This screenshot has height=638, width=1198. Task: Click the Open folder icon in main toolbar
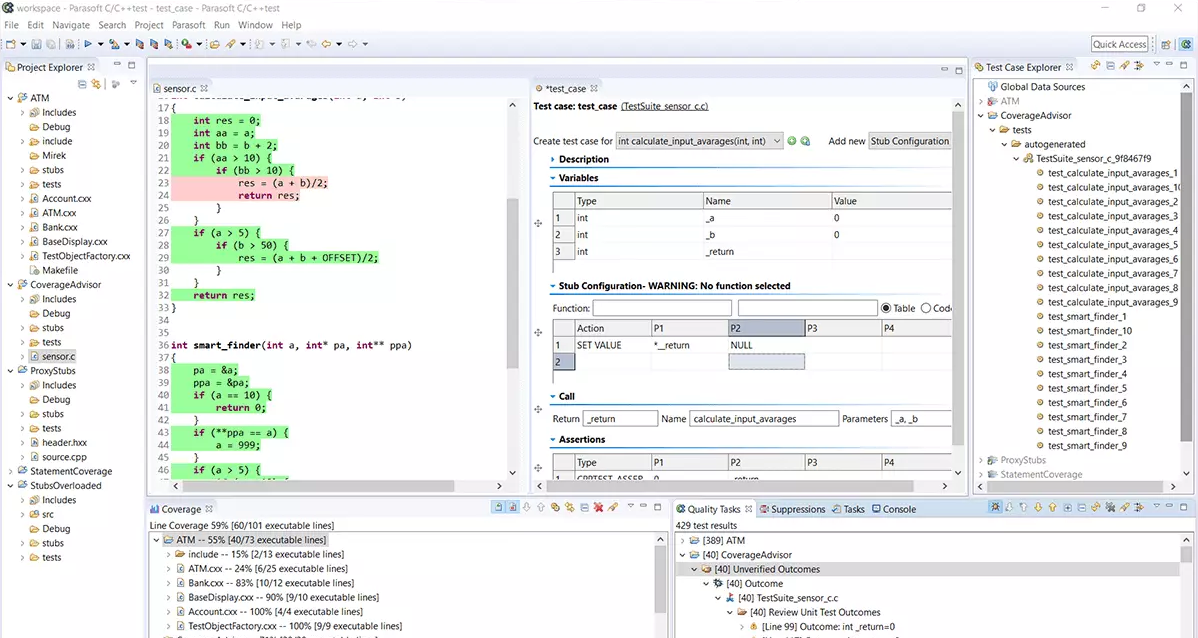[x=215, y=44]
